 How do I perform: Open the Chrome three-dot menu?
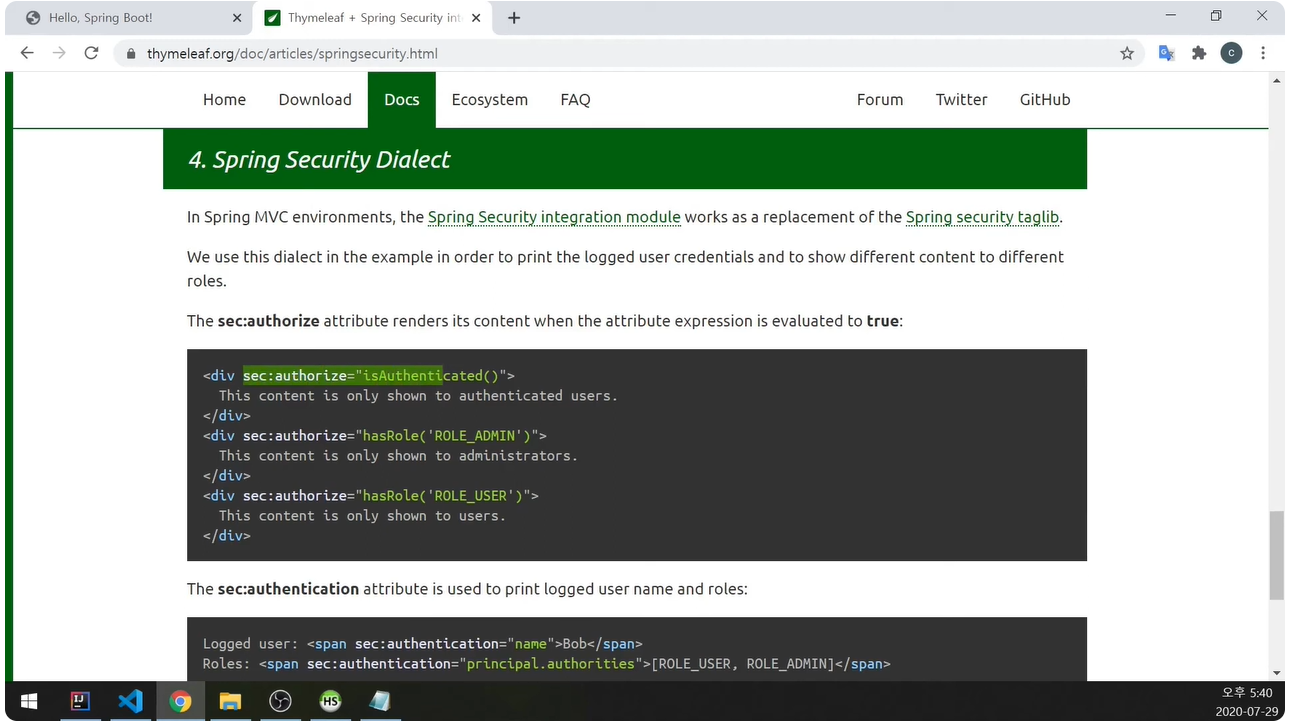pos(1263,53)
